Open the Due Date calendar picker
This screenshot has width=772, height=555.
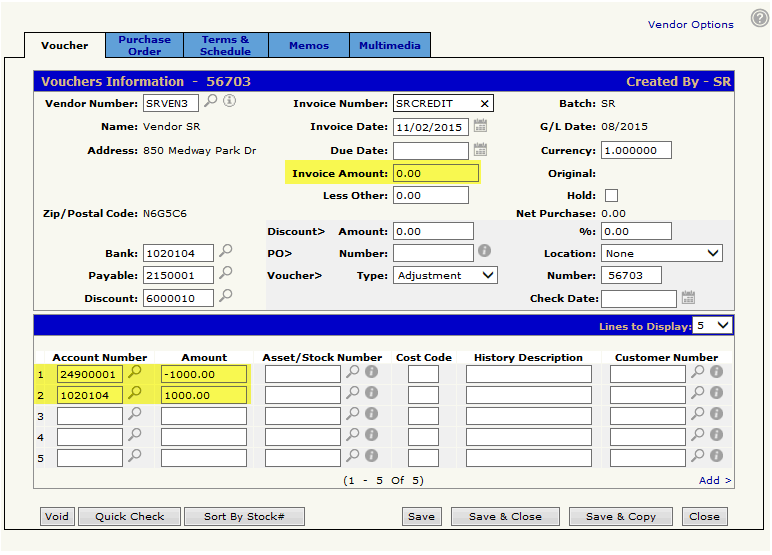click(480, 150)
